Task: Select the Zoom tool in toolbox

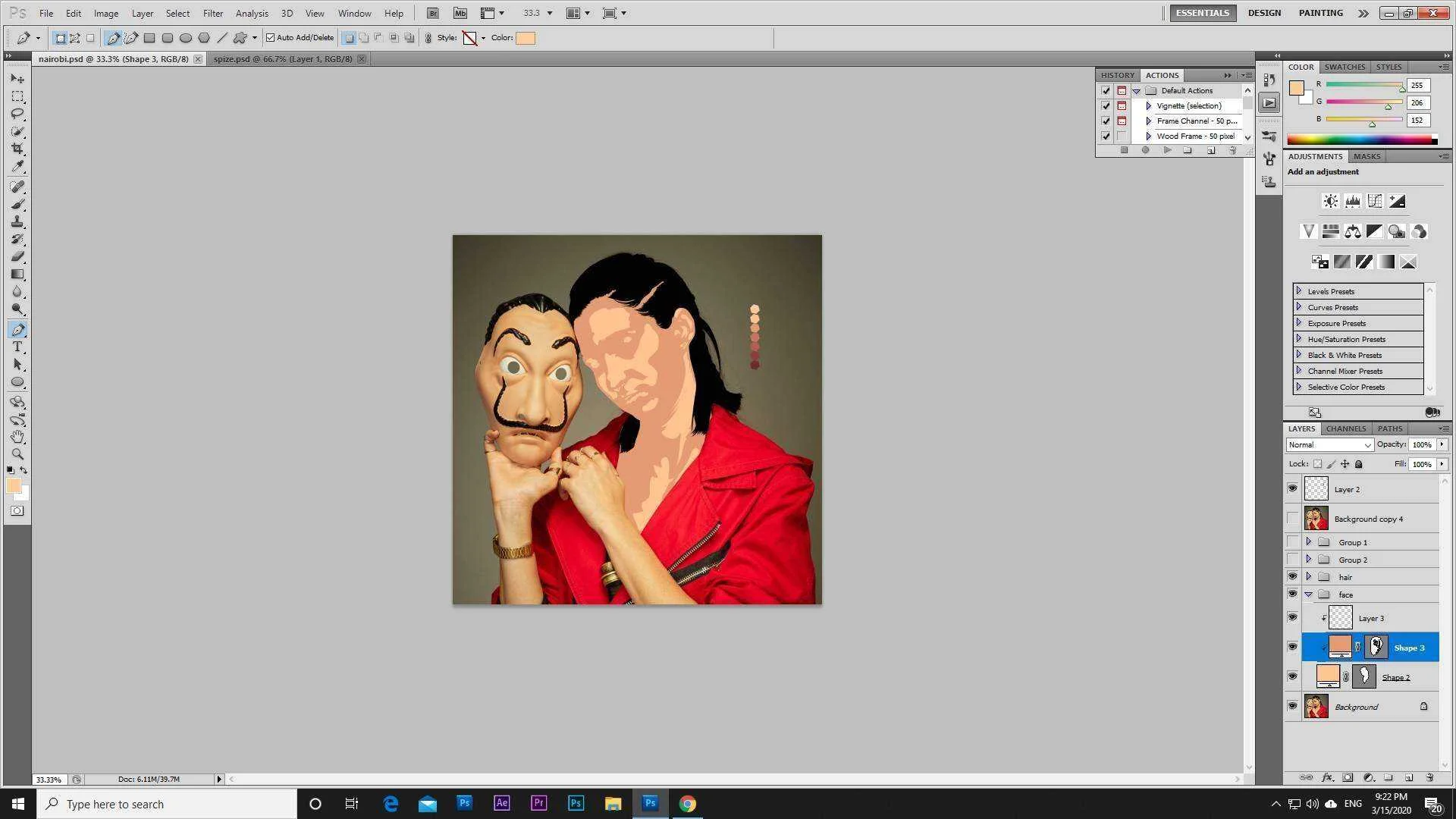Action: (17, 454)
